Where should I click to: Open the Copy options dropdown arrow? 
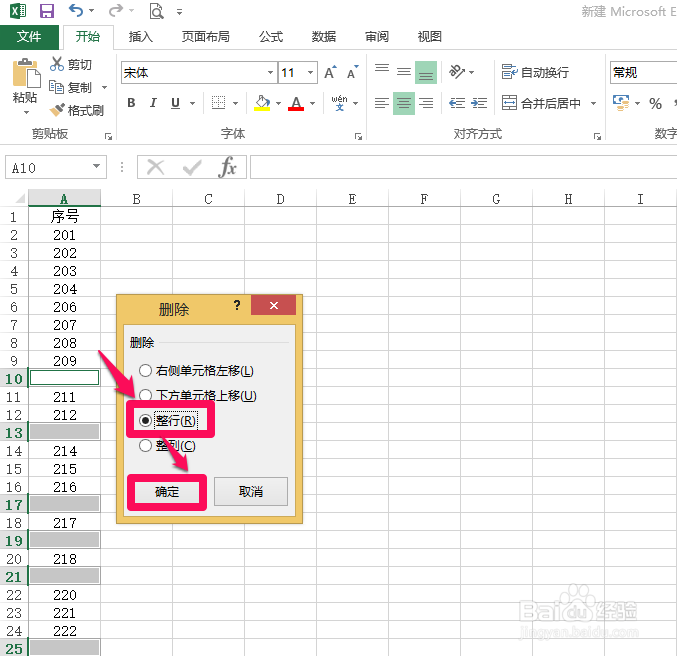pyautogui.click(x=104, y=88)
